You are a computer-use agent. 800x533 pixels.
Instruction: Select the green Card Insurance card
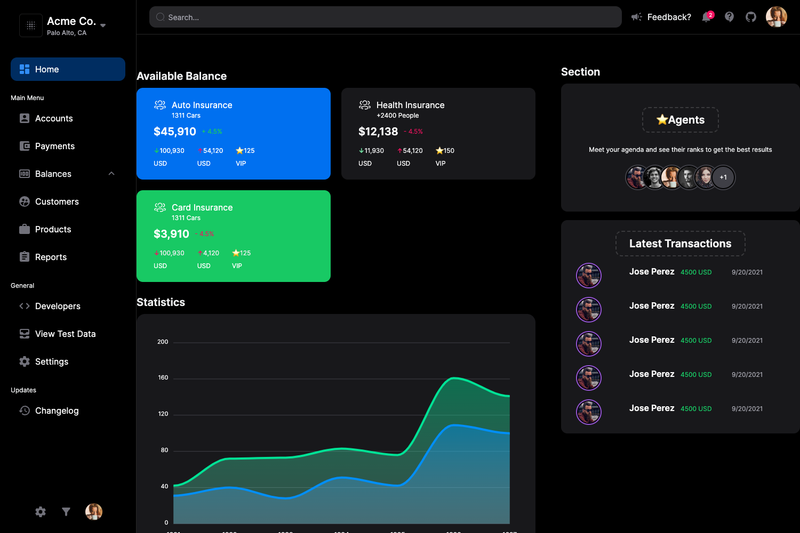coord(233,236)
